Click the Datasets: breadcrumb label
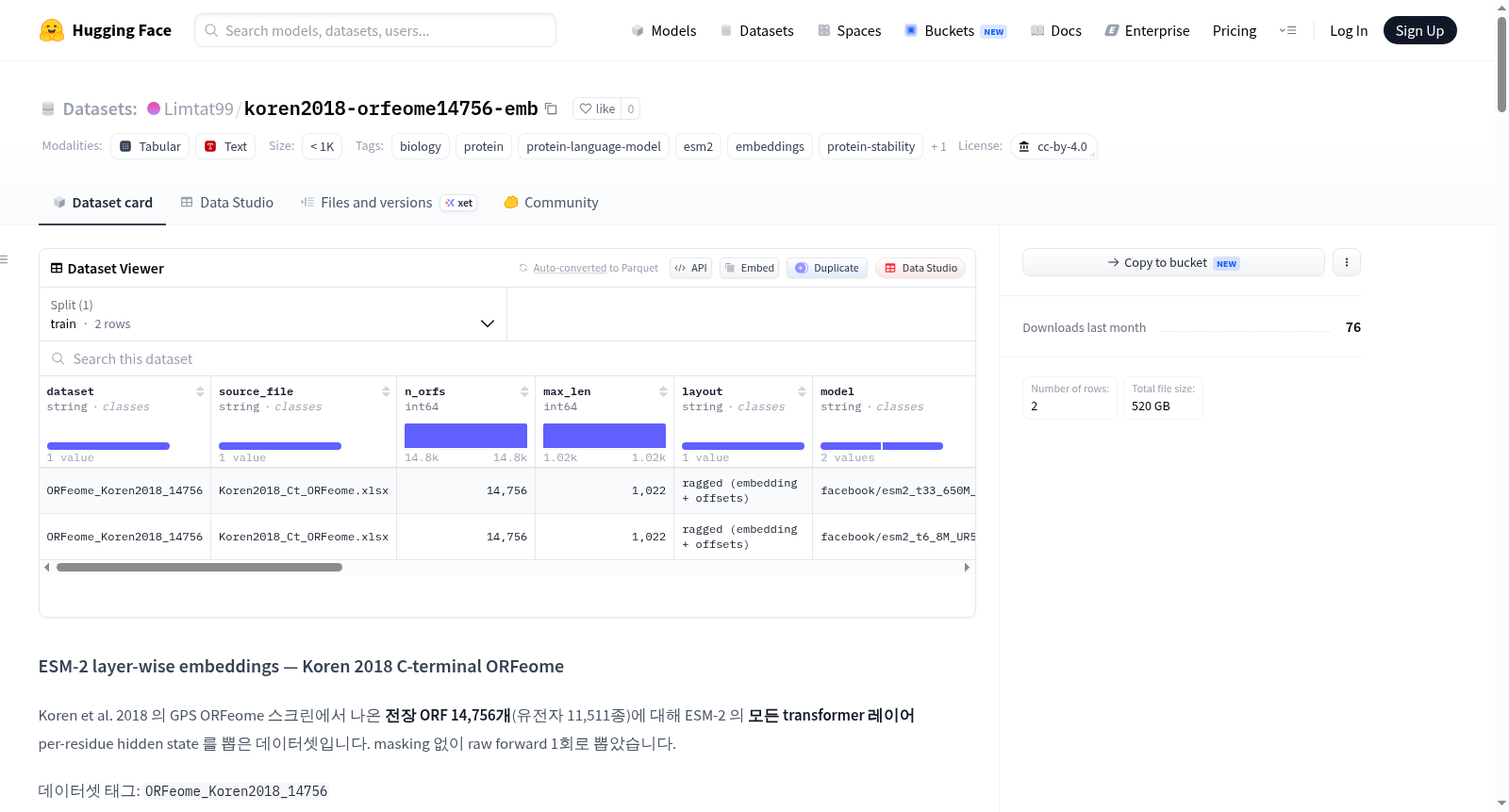 [100, 109]
